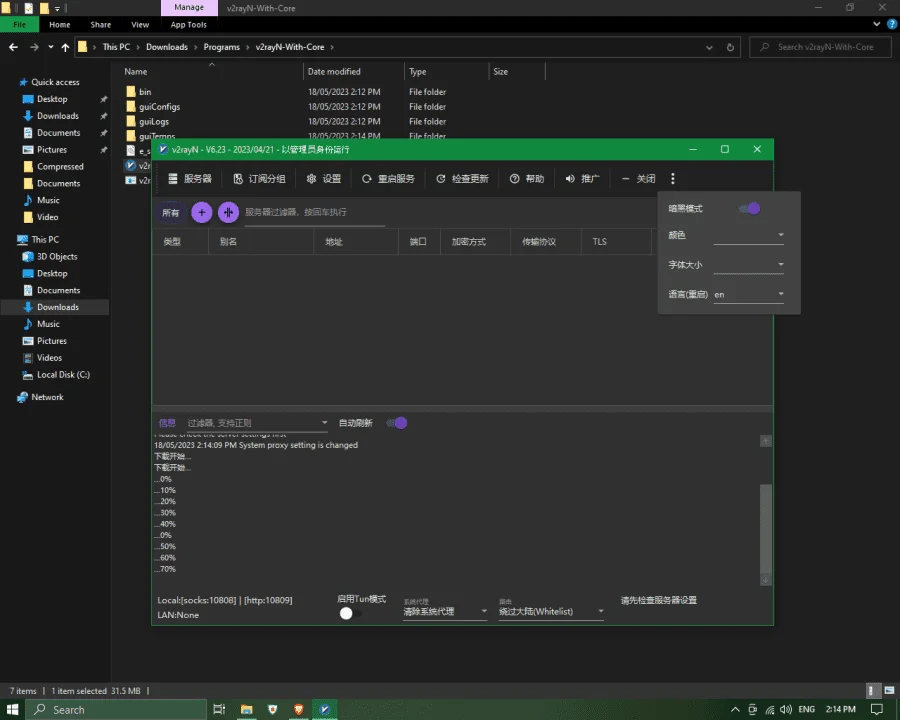Image resolution: width=900 pixels, height=720 pixels.
Task: Toggle the 暗黑模式 dark mode switch
Action: 750,208
